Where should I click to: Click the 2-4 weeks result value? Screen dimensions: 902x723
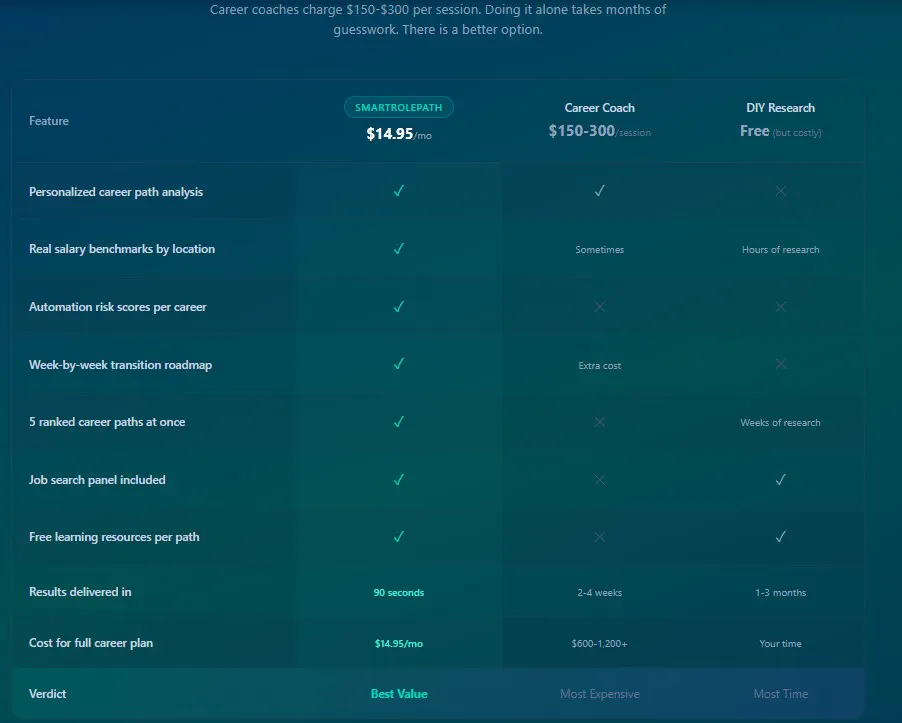click(x=599, y=592)
